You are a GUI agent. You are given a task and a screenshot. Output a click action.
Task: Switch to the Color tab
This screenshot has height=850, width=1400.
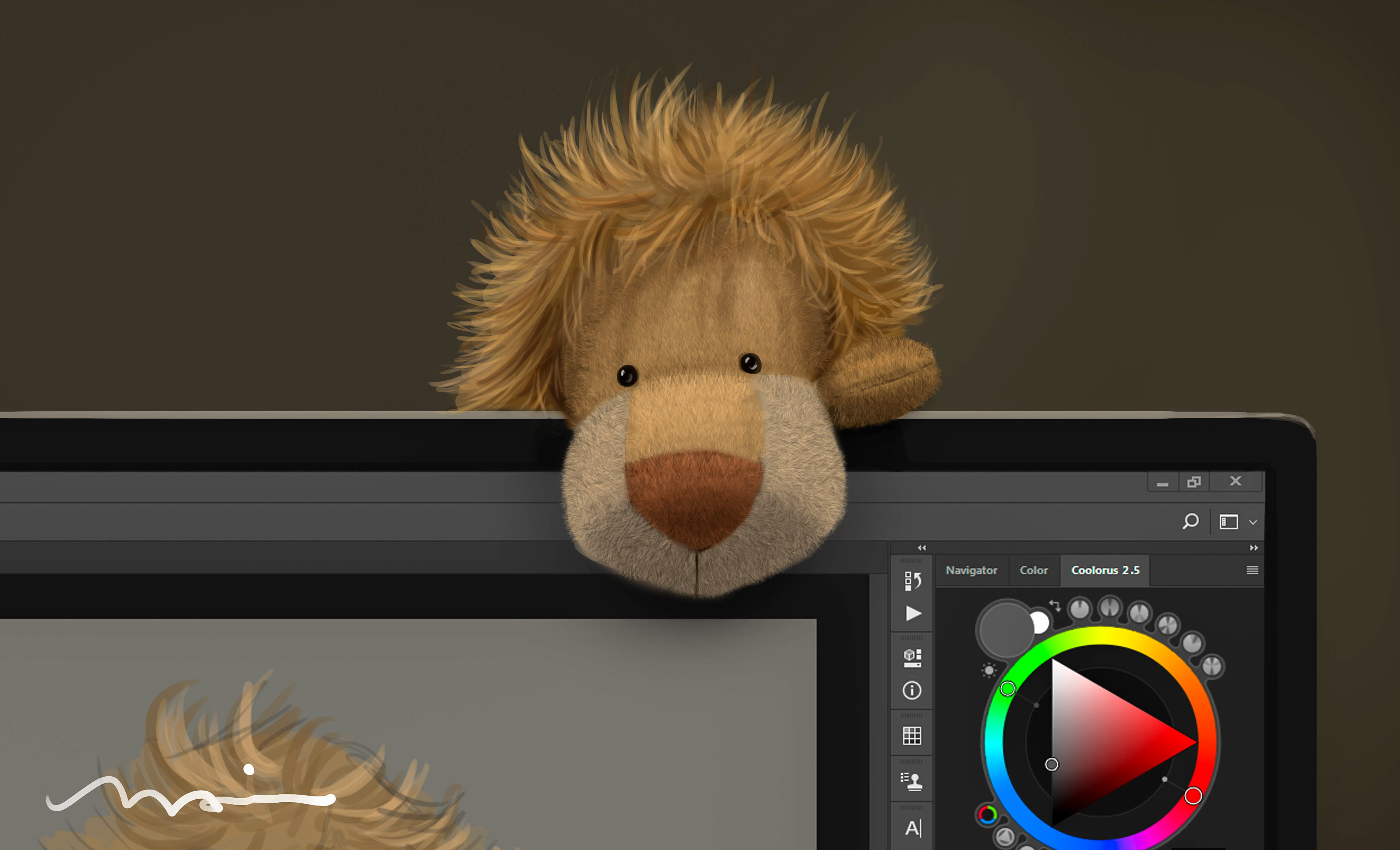point(1033,570)
